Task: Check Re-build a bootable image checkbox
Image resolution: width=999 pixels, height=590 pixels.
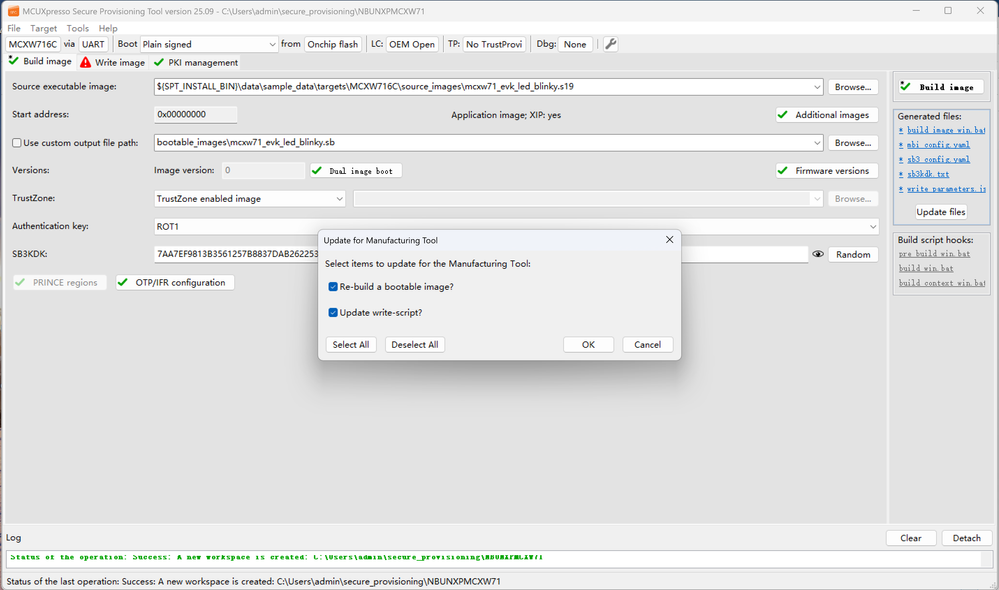Action: (x=333, y=287)
